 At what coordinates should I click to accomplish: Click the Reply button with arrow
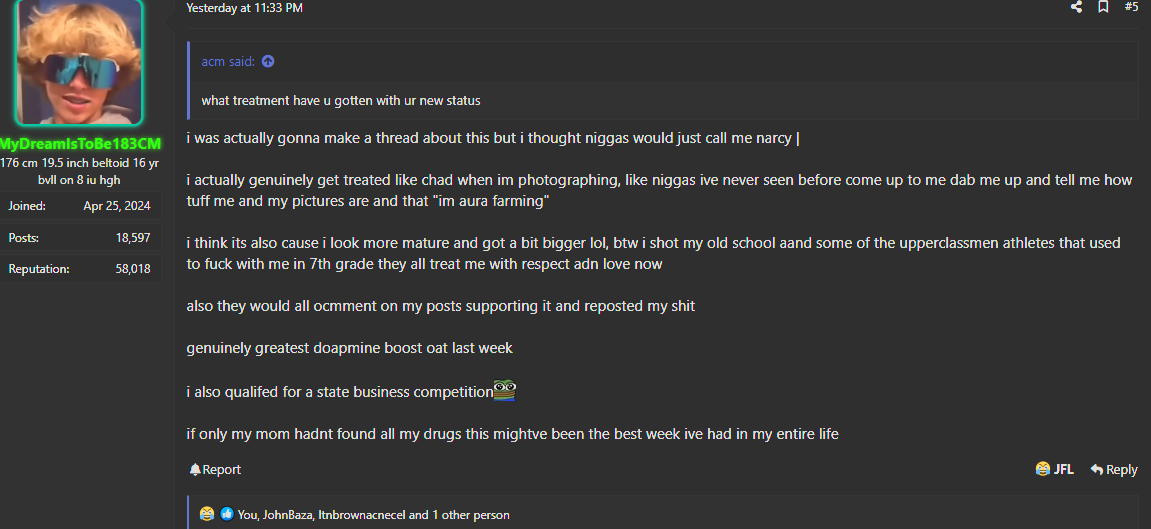pyautogui.click(x=1114, y=469)
